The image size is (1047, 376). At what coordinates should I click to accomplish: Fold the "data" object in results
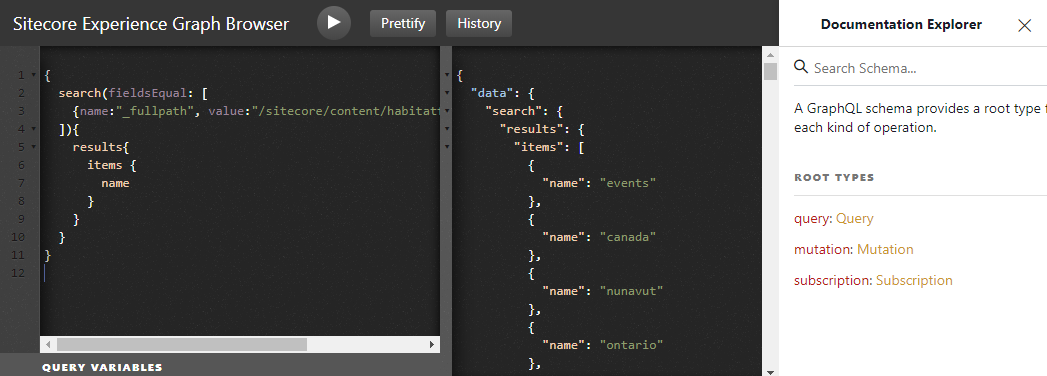[x=447, y=93]
